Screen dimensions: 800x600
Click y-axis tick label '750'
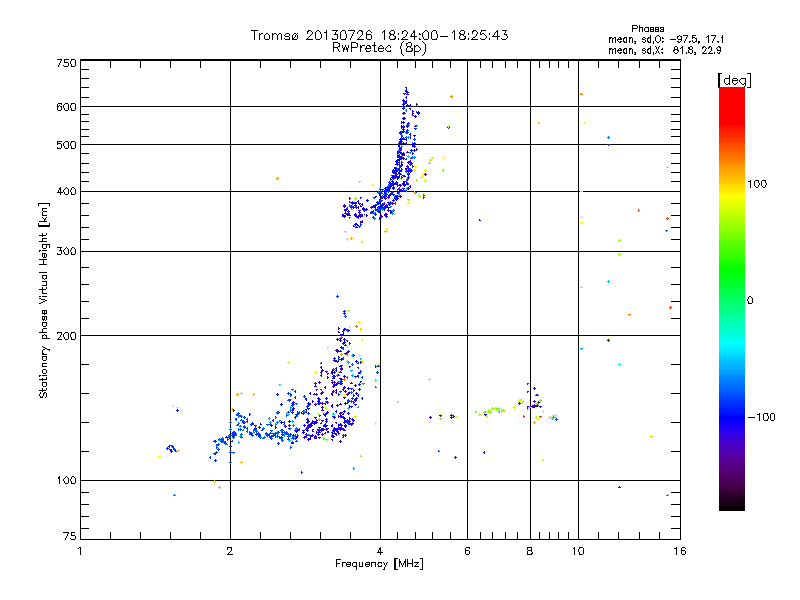66,63
